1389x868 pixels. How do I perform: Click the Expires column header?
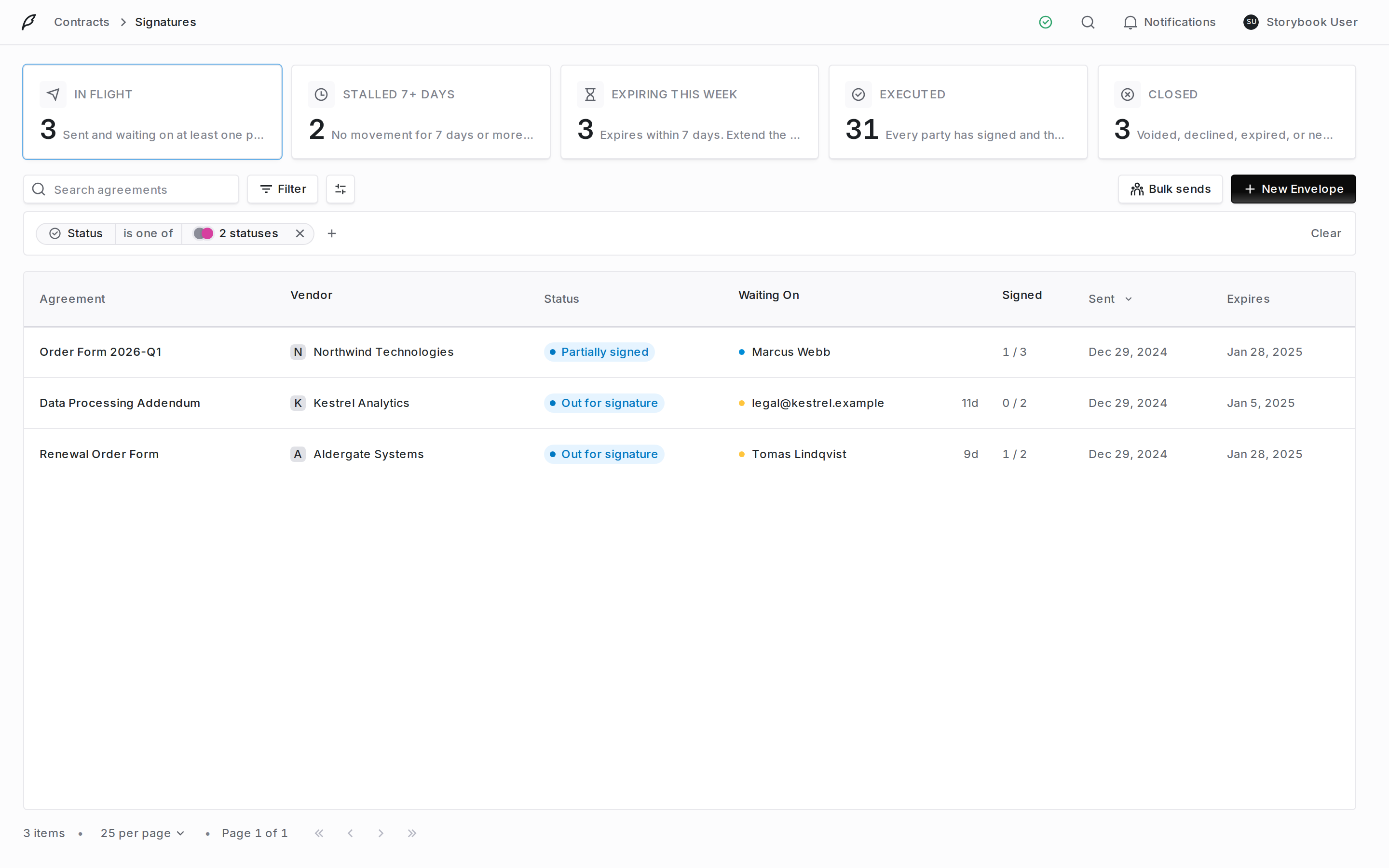click(1248, 298)
